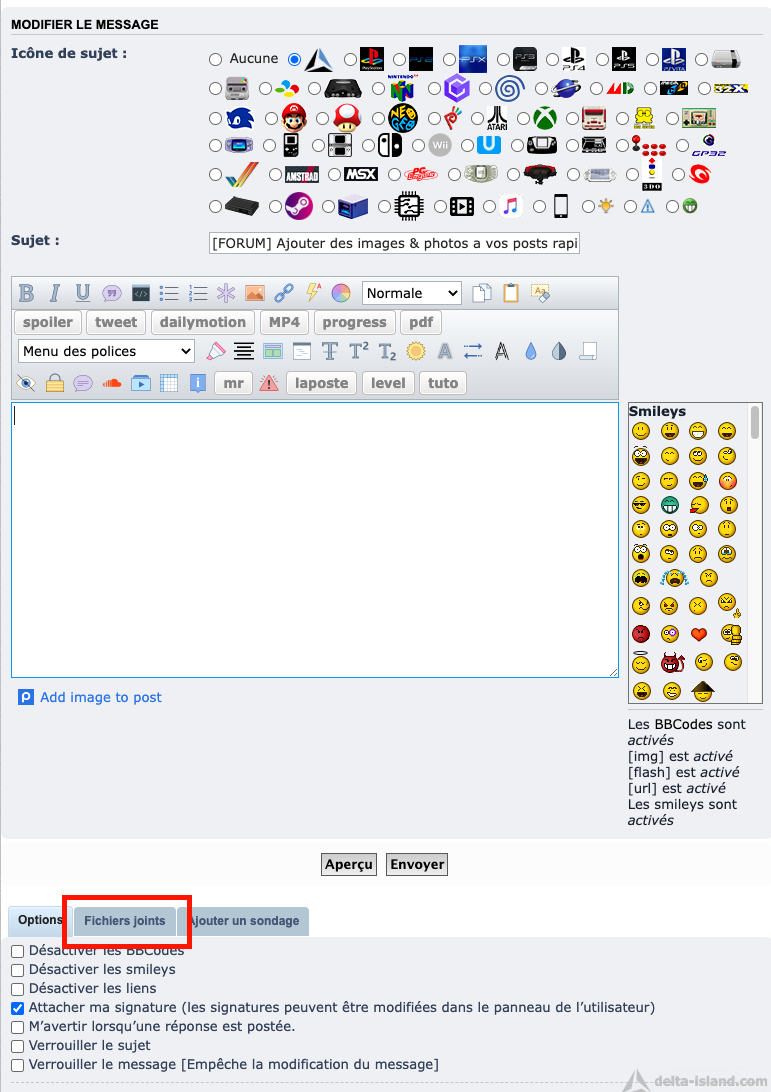
Task: Check Désactiver les BBCodes
Action: click(18, 951)
